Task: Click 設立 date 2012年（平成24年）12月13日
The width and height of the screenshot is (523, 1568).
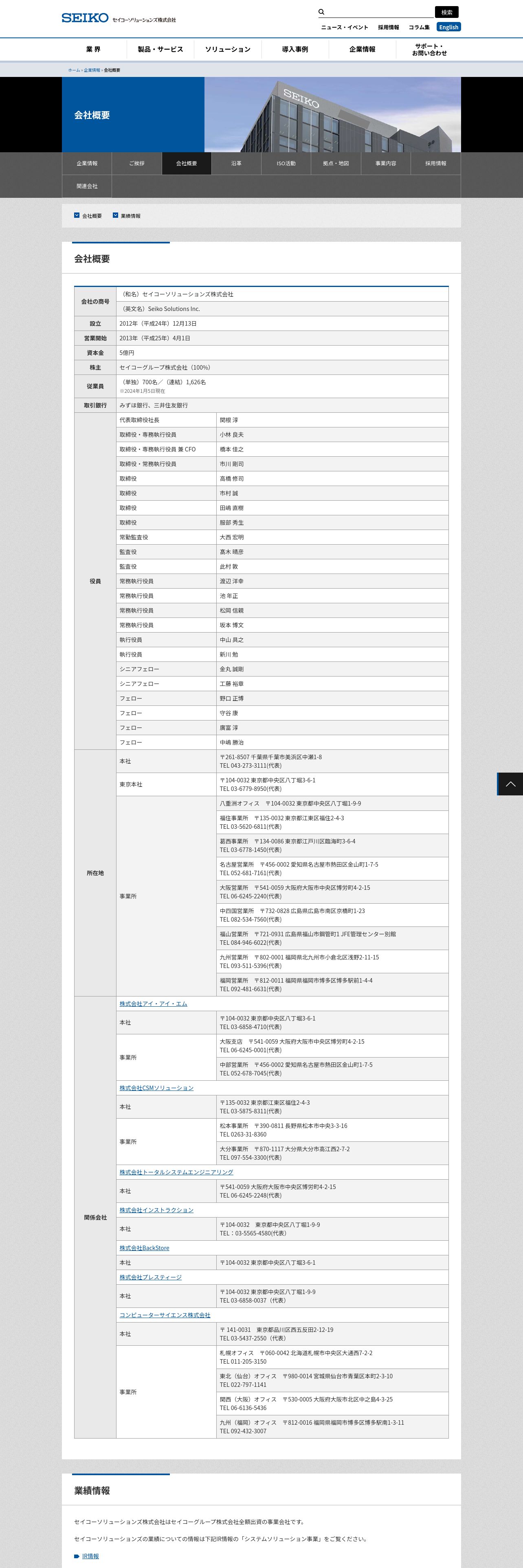Action: coord(158,323)
